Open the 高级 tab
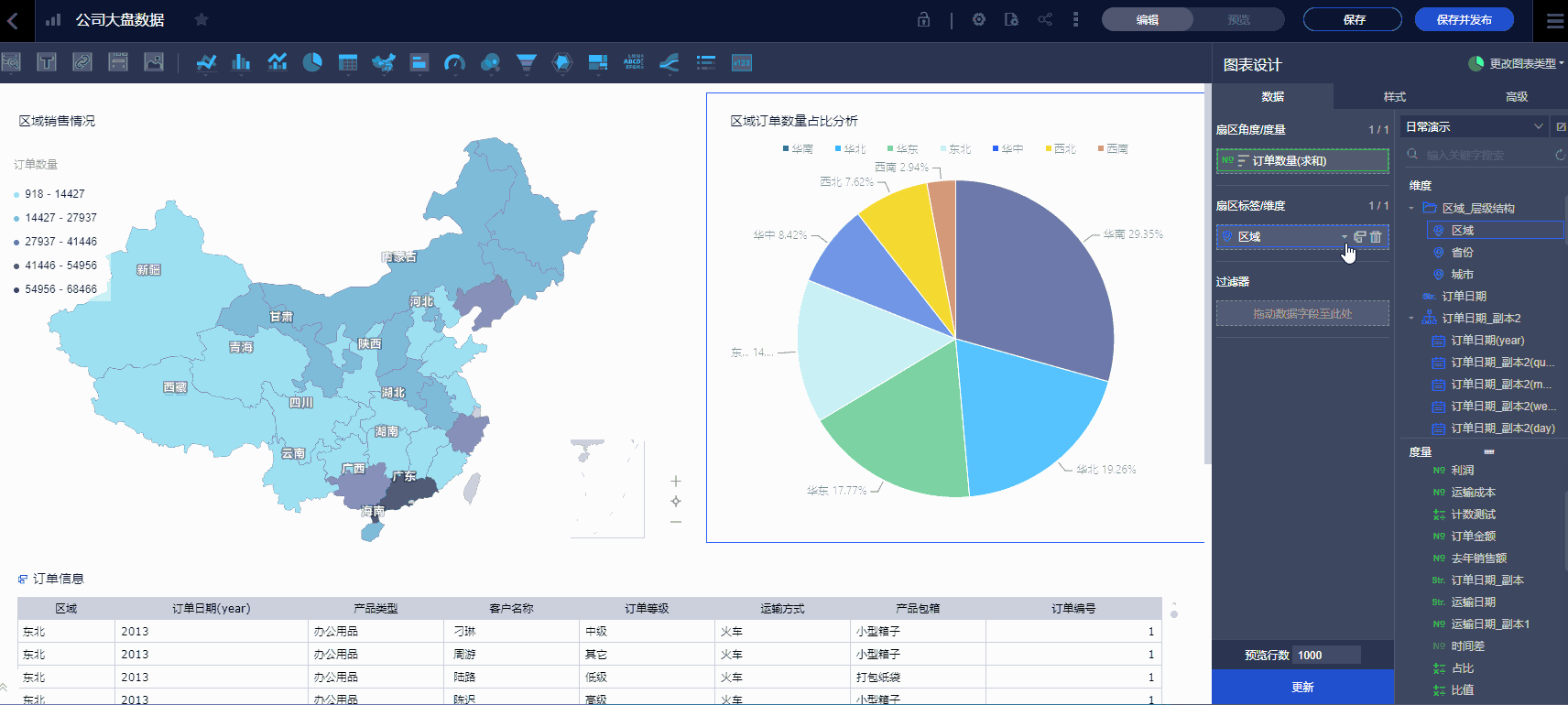The image size is (1568, 705). point(1517,96)
